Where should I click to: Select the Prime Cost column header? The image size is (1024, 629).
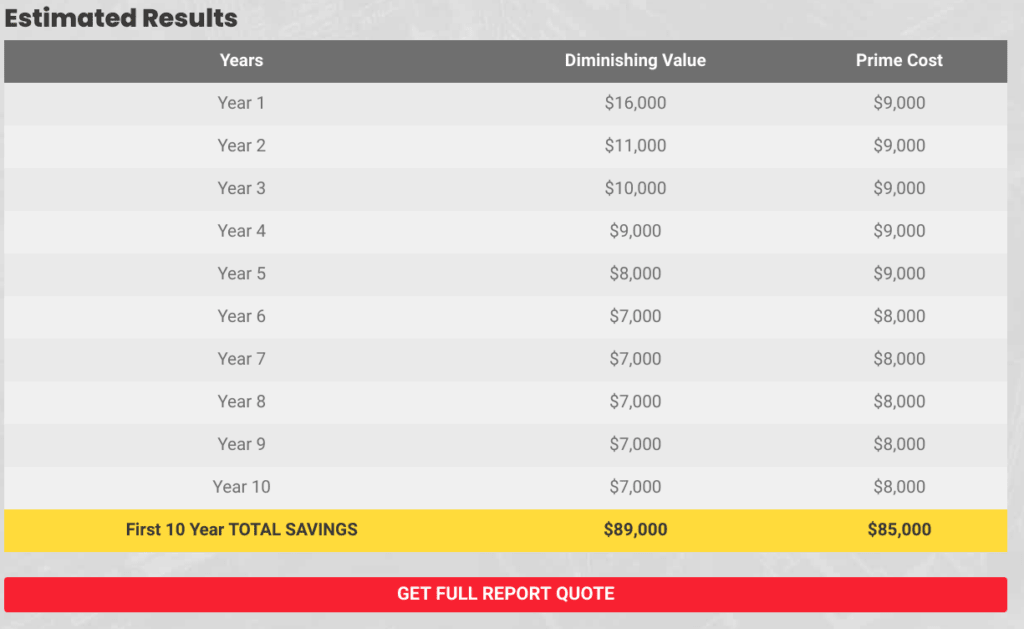point(899,60)
